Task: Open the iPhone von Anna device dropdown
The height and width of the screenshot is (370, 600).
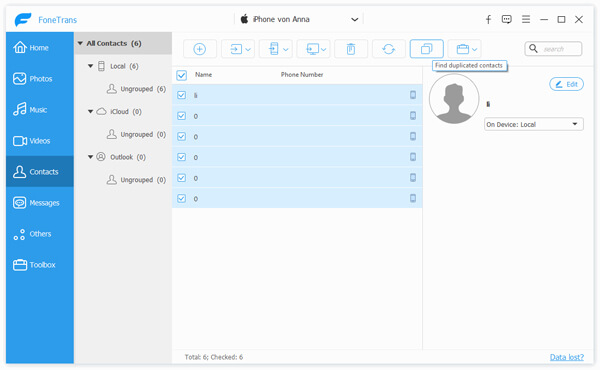Action: pyautogui.click(x=355, y=20)
